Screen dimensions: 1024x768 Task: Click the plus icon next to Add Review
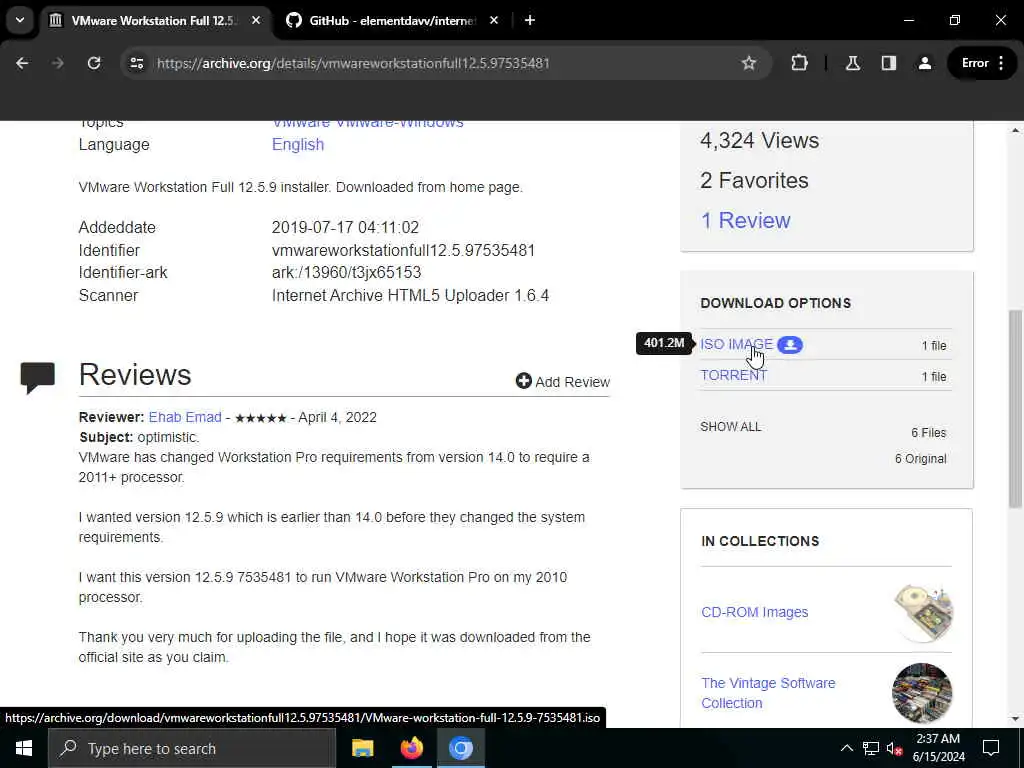pos(523,381)
